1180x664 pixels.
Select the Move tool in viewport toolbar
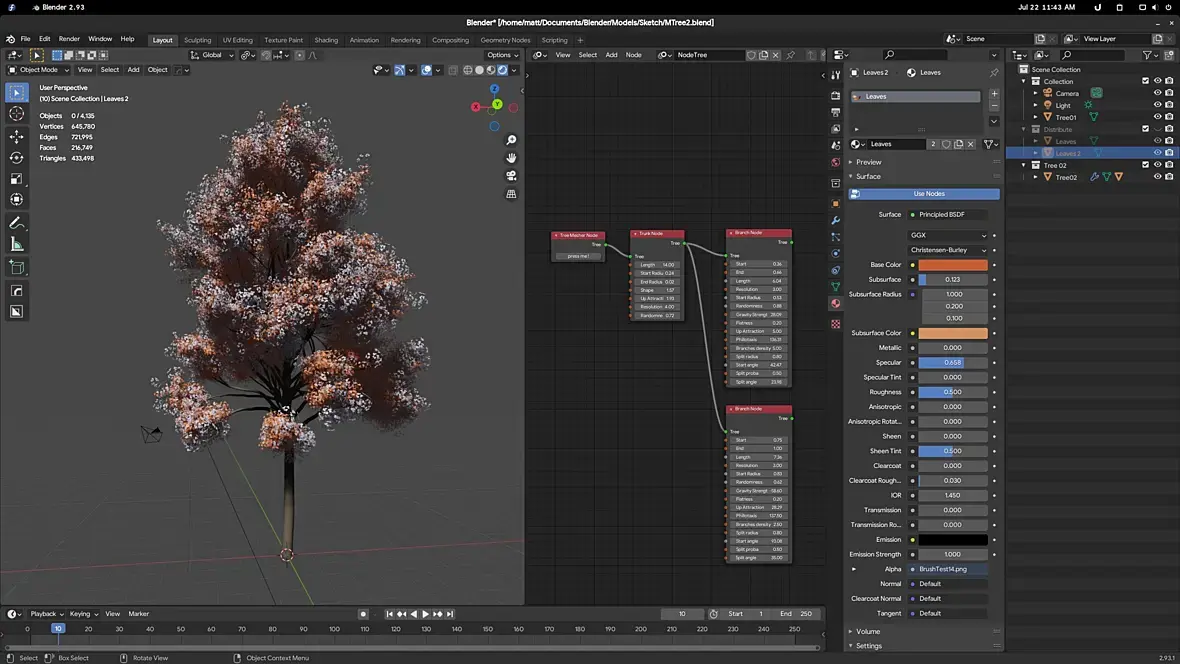tap(16, 136)
